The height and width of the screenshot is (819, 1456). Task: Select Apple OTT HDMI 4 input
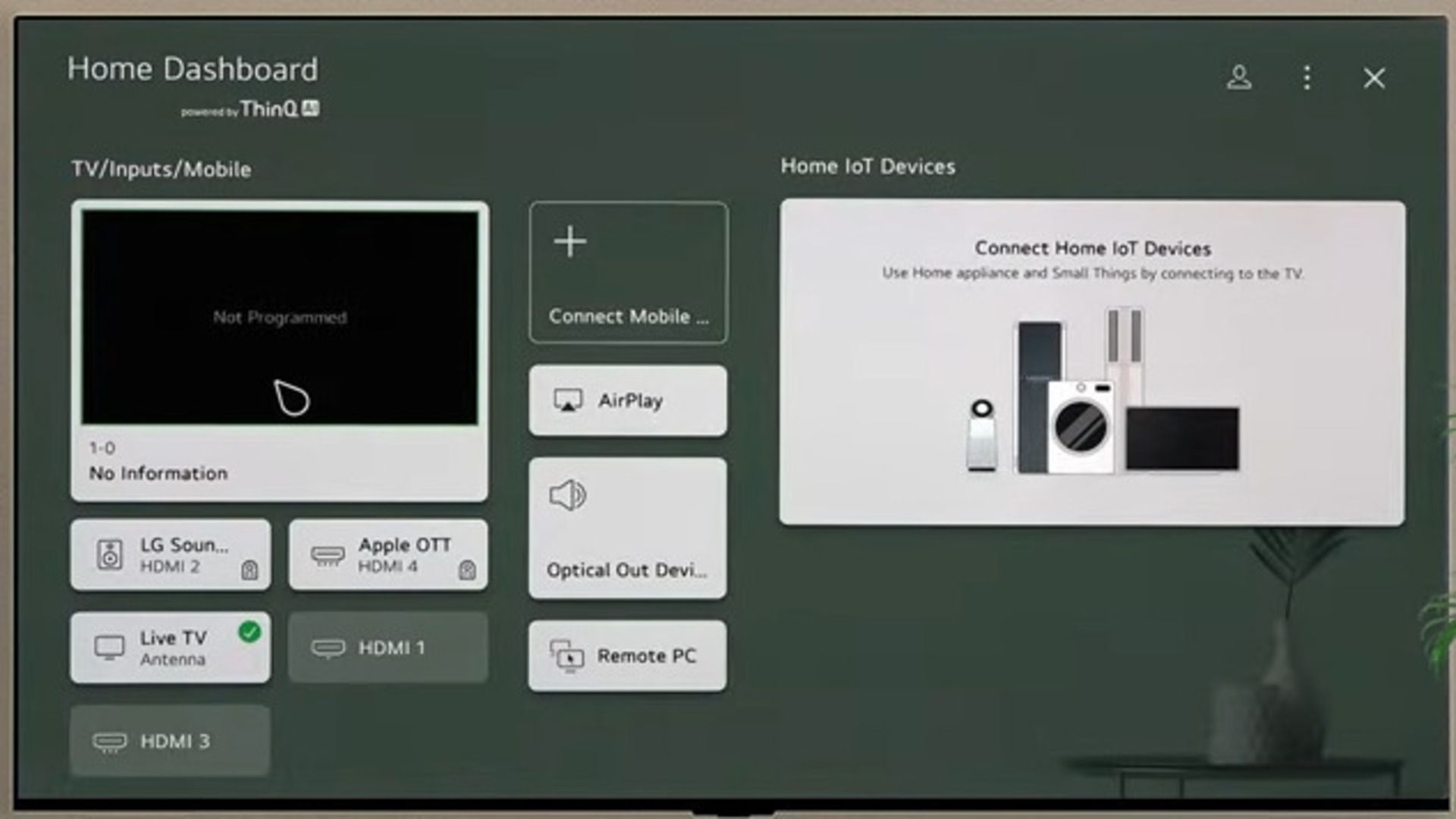[x=388, y=555]
